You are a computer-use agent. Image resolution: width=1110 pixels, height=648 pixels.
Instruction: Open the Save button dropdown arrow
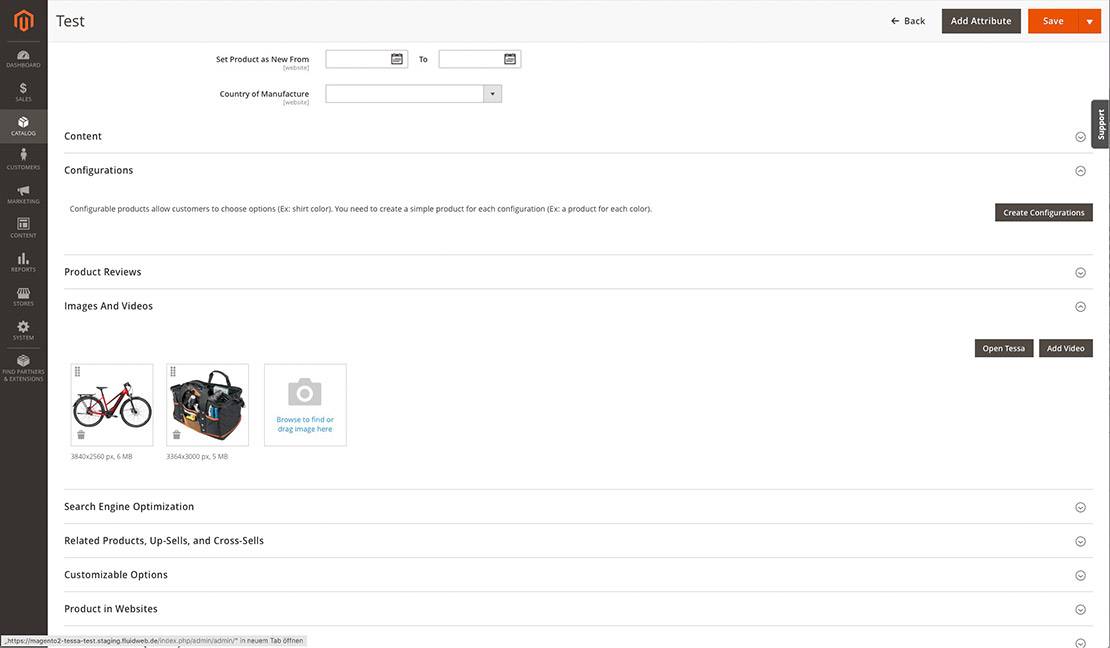(x=1089, y=21)
